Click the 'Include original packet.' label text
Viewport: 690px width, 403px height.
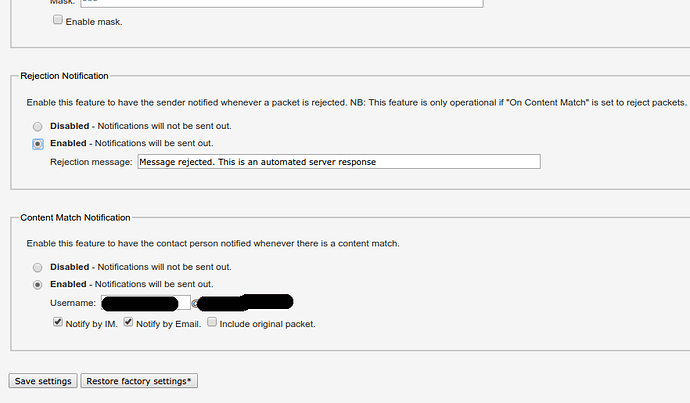268,324
